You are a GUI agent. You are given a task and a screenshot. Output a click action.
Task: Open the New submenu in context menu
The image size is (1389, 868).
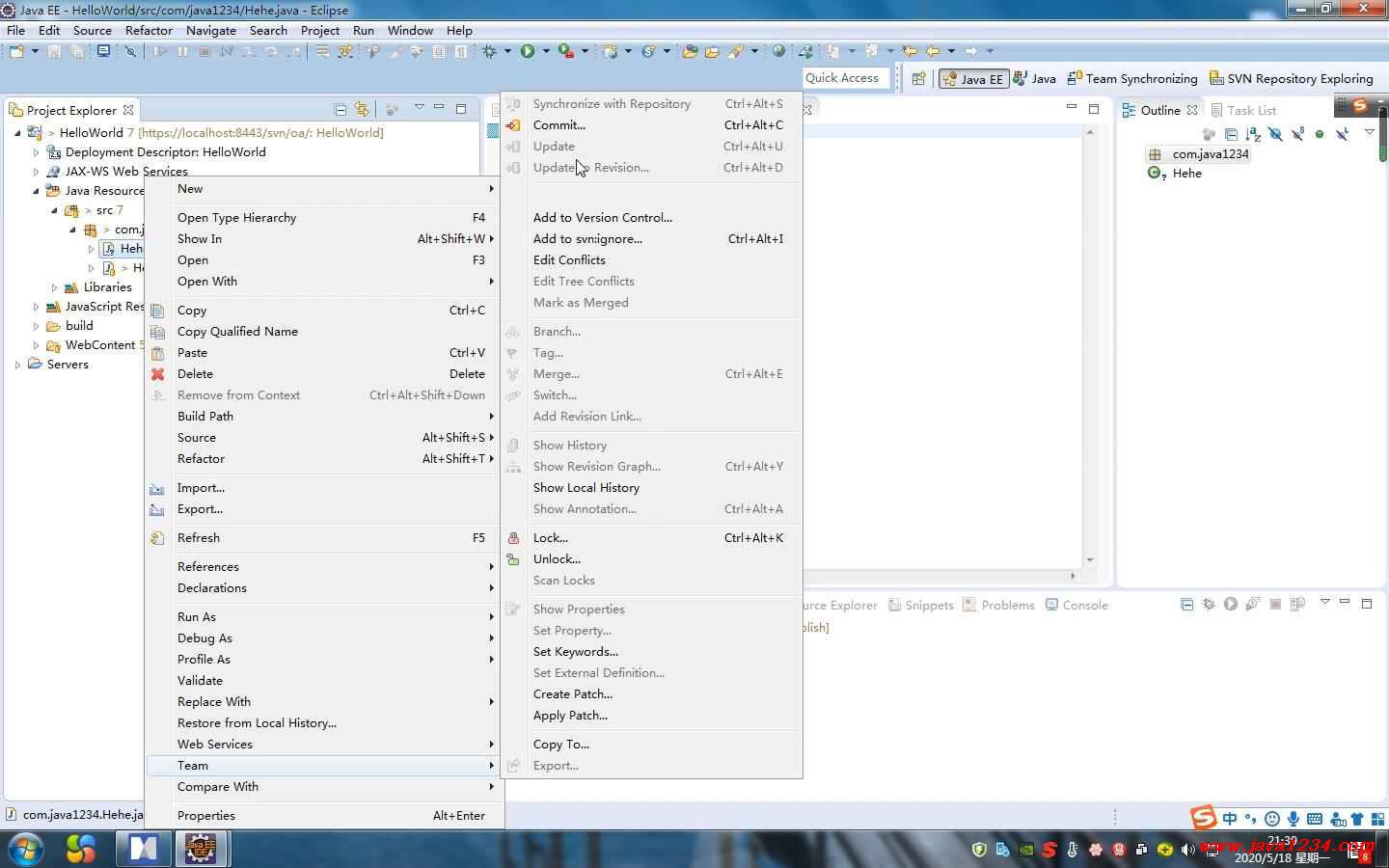click(x=323, y=189)
